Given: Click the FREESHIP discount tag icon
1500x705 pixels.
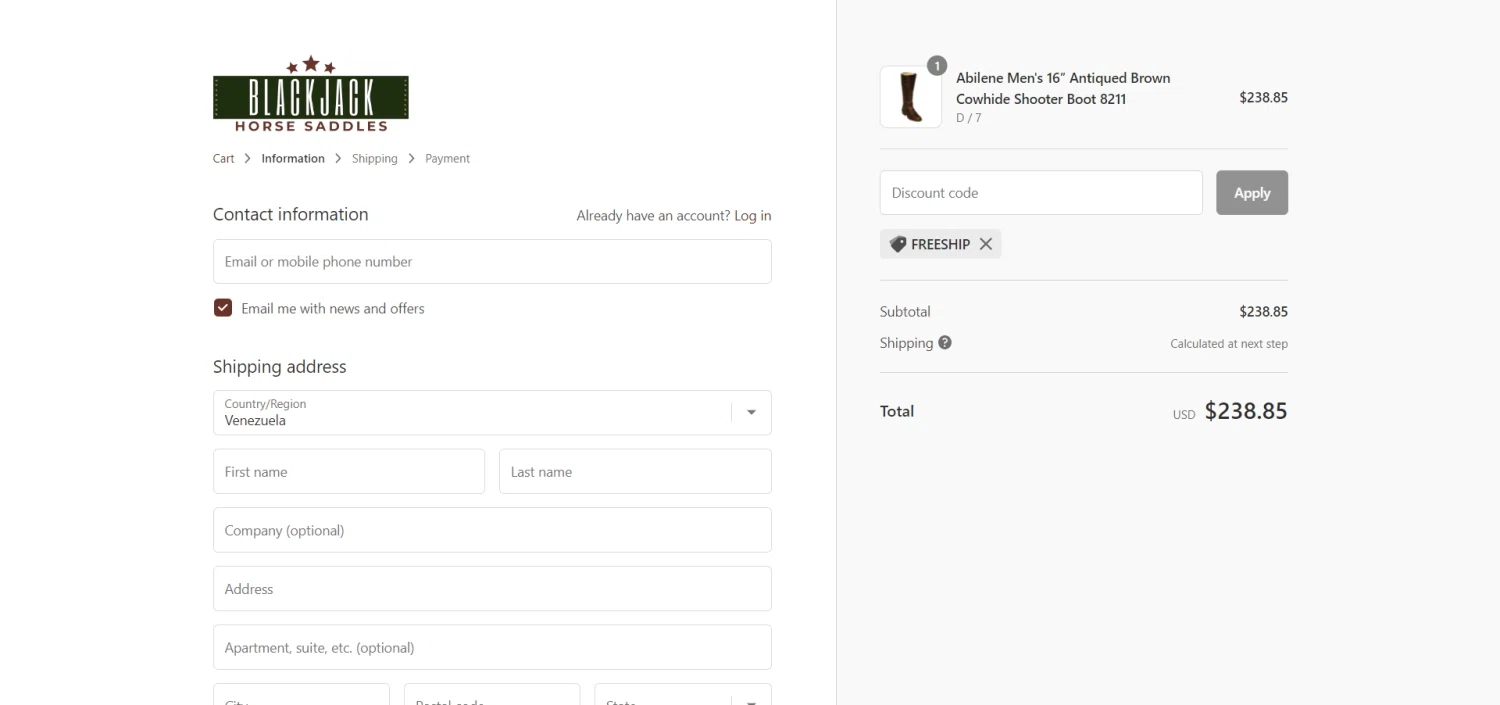Looking at the screenshot, I should coord(898,244).
